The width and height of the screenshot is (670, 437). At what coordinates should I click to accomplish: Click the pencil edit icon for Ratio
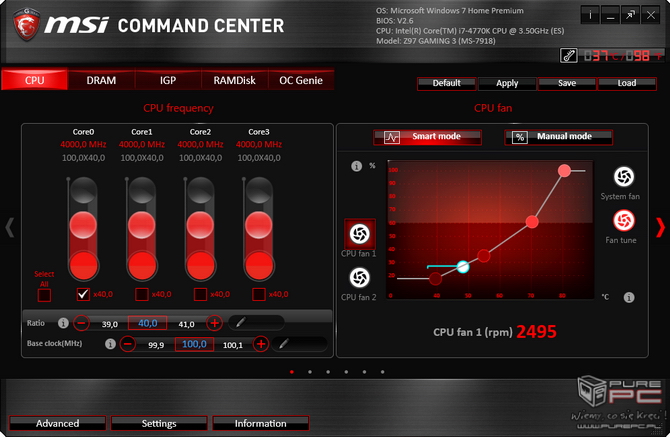coord(241,322)
